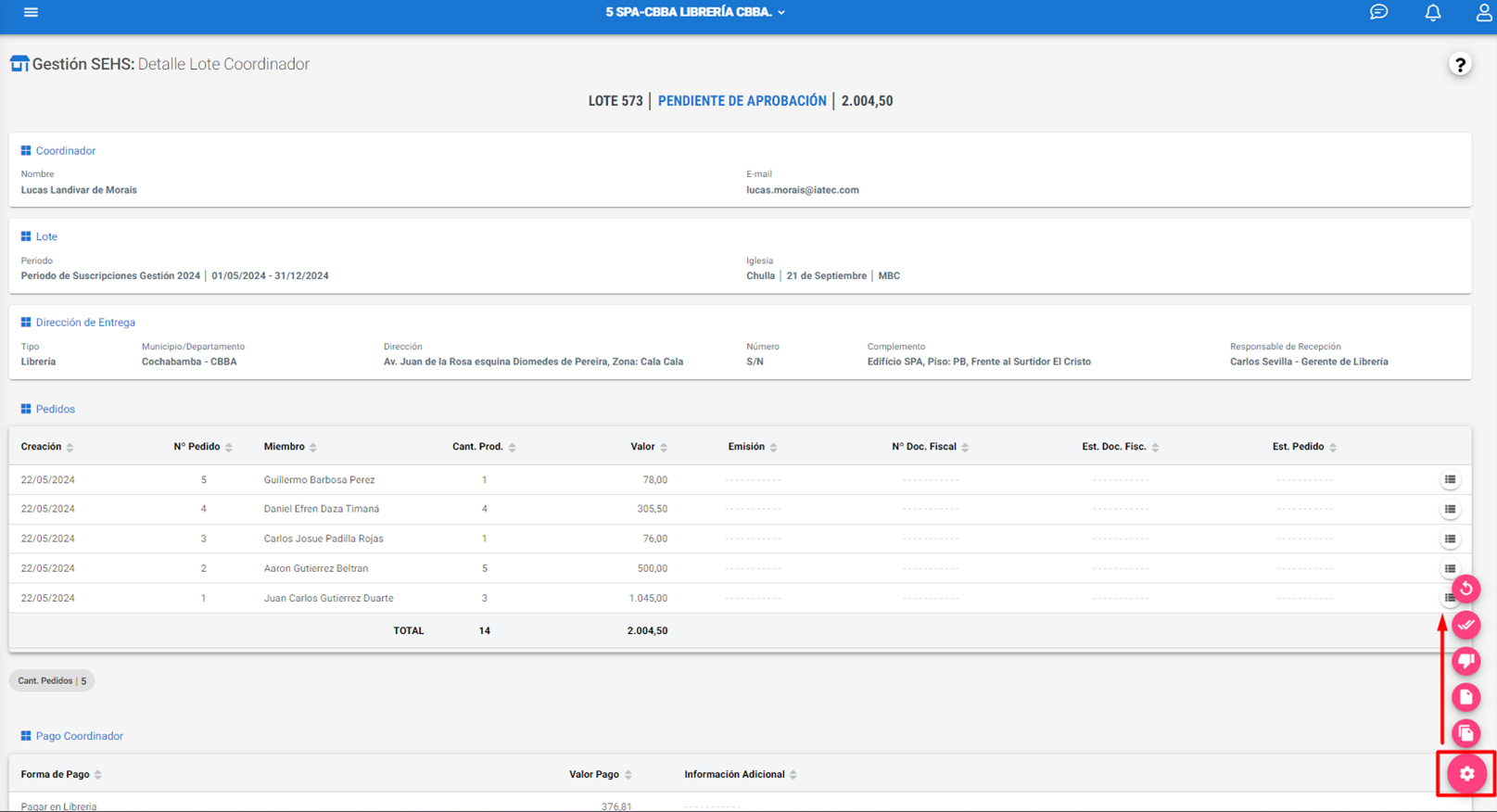Open the notifications bell
The width and height of the screenshot is (1497, 812).
pos(1432,12)
